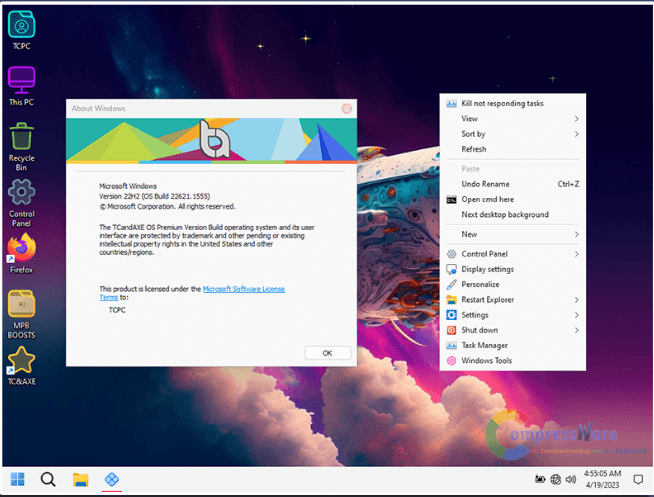Expand the Control Panel submenu chevron
The image size is (654, 497).
576,254
